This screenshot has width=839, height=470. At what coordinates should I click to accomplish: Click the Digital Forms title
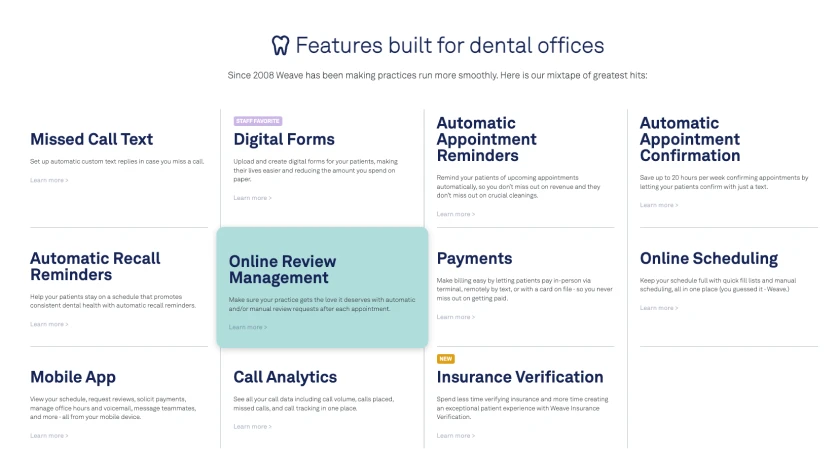click(284, 139)
